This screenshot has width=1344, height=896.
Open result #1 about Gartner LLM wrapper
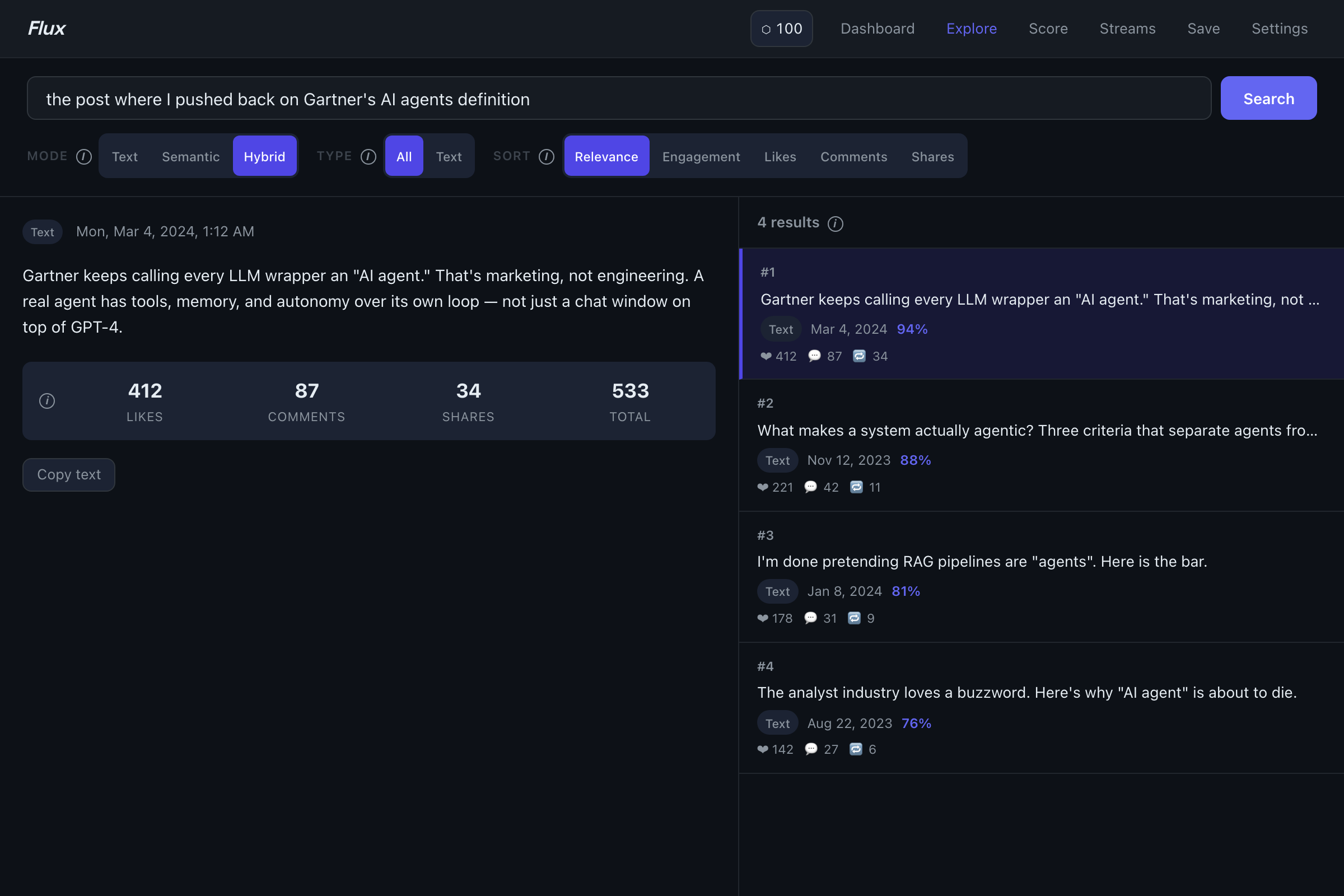(1041, 314)
